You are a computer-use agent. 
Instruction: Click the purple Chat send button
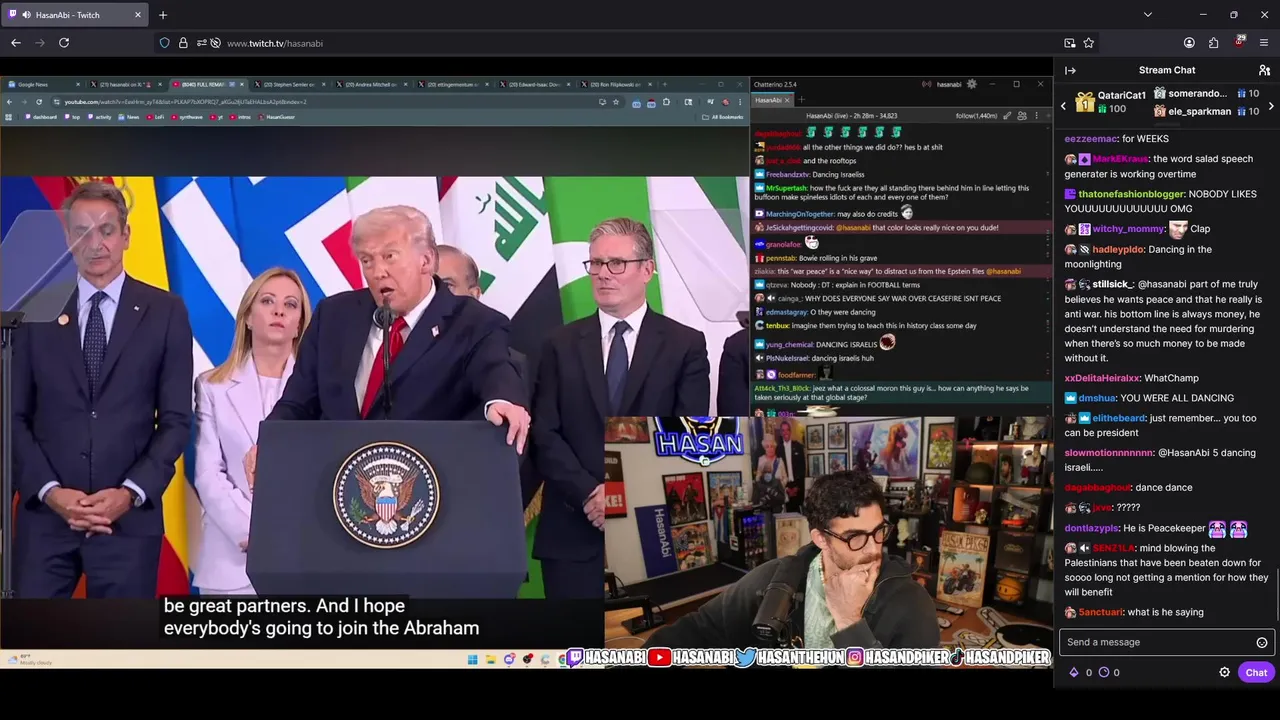click(x=1256, y=672)
